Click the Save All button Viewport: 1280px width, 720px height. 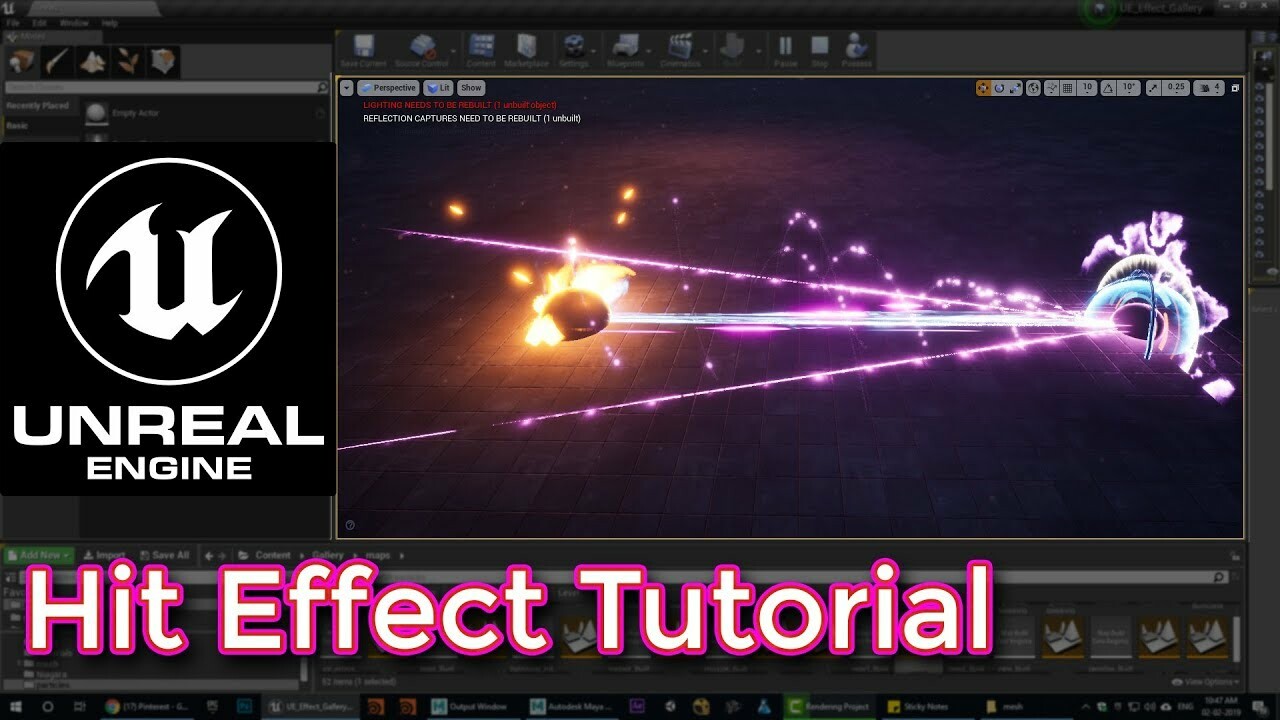tap(165, 555)
